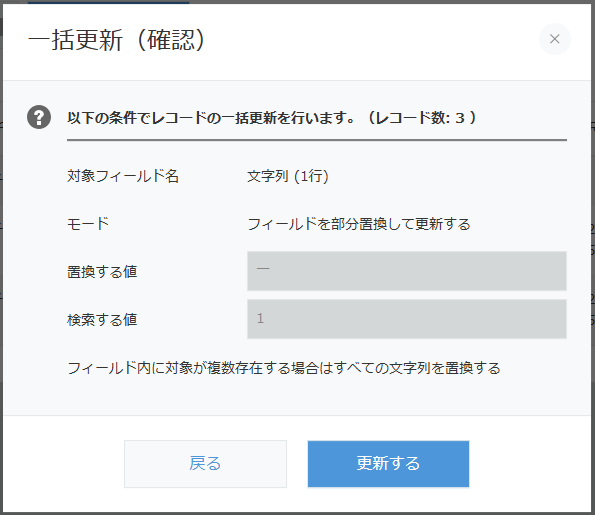Click the question mark help icon
The image size is (595, 515).
[x=39, y=117]
